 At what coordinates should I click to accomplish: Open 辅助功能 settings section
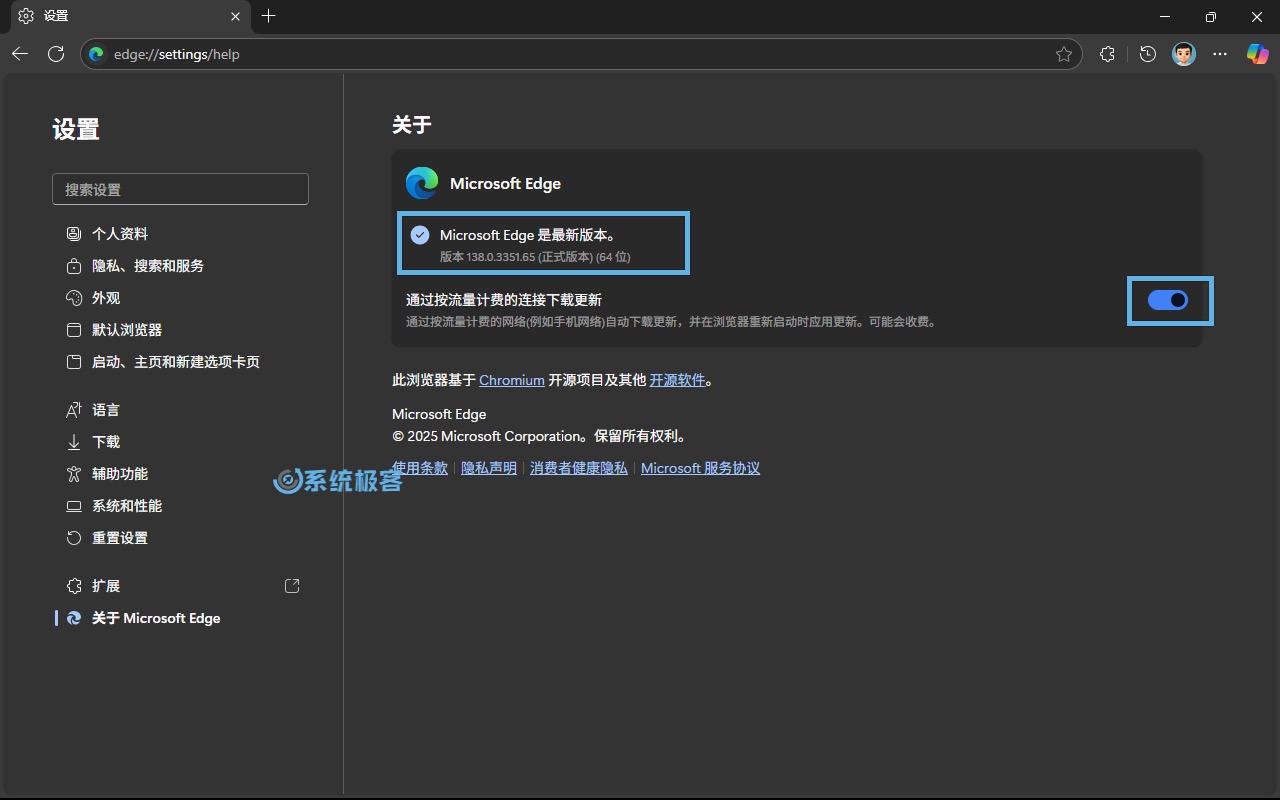pos(180,474)
